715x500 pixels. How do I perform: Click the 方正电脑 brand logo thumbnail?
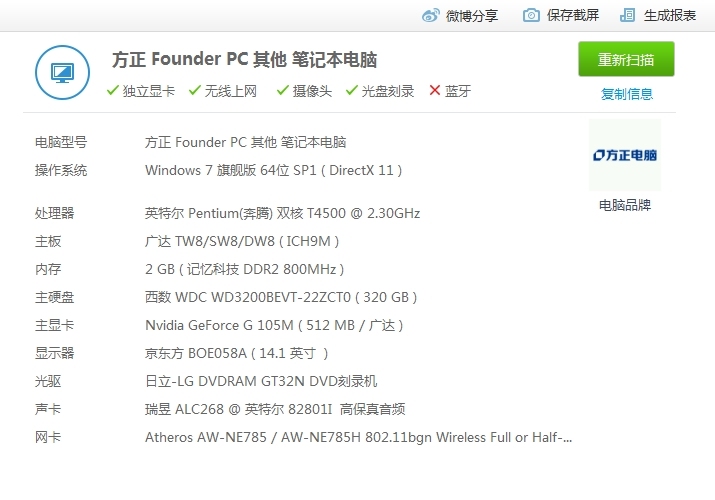[x=625, y=155]
